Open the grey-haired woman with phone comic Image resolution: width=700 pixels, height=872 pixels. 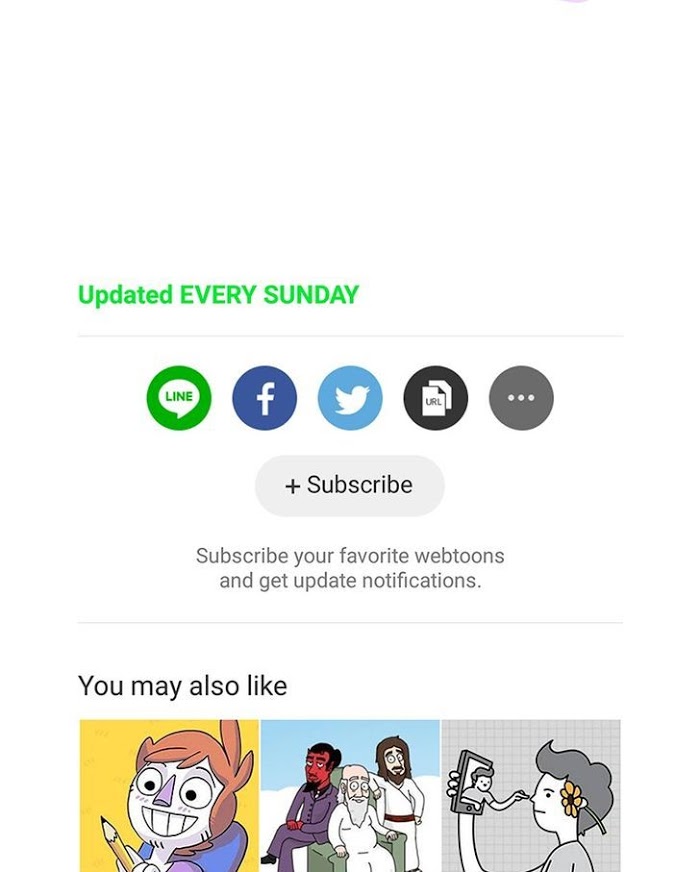531,796
